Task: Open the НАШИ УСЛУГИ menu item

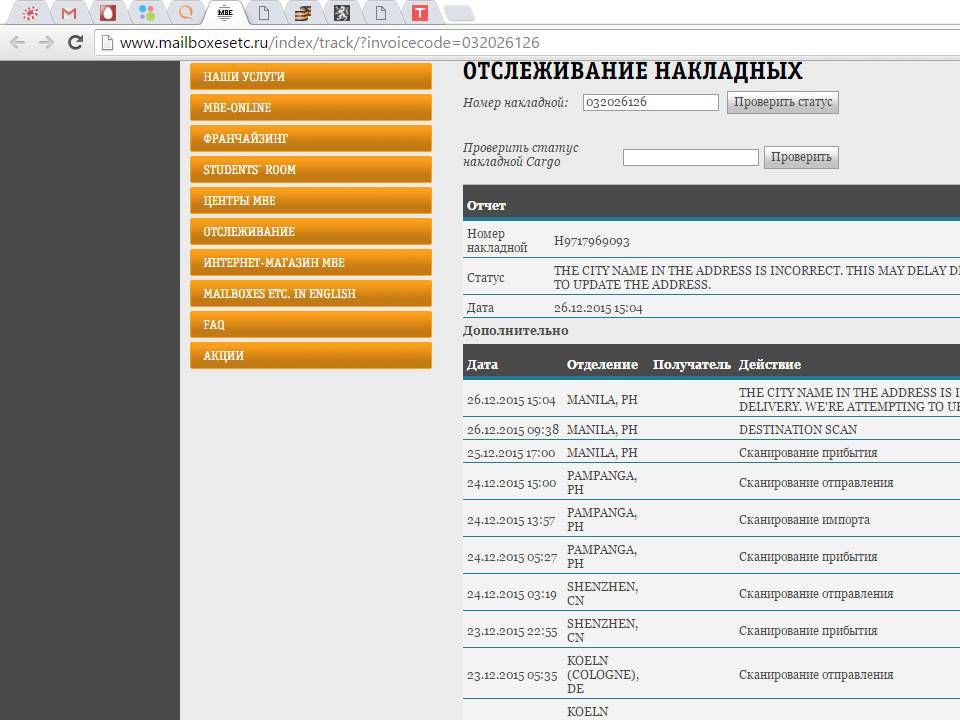Action: click(310, 77)
